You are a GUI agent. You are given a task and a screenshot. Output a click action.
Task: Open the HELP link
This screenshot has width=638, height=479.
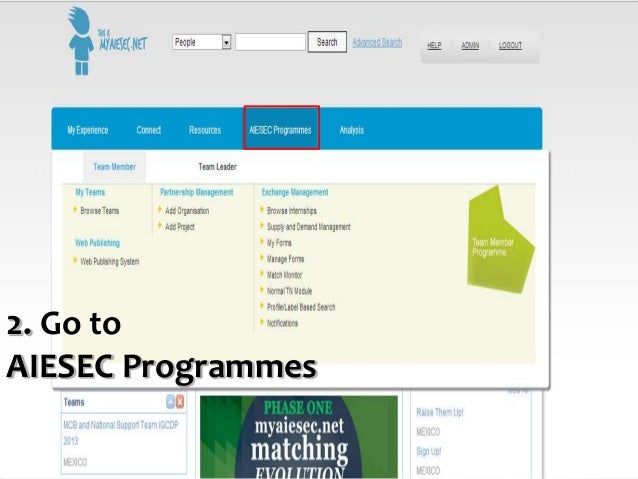coord(434,45)
